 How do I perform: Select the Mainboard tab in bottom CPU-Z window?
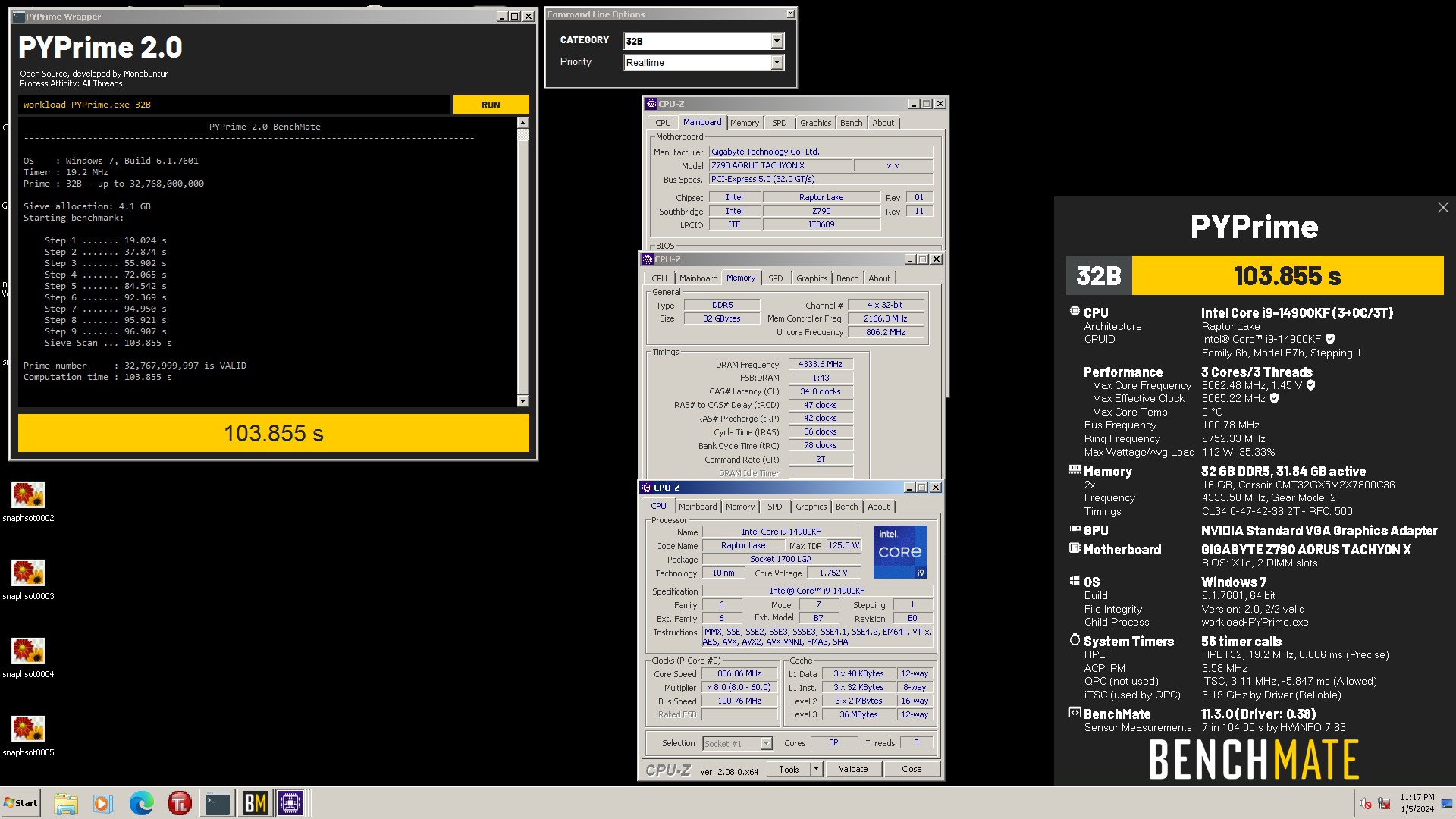(698, 507)
